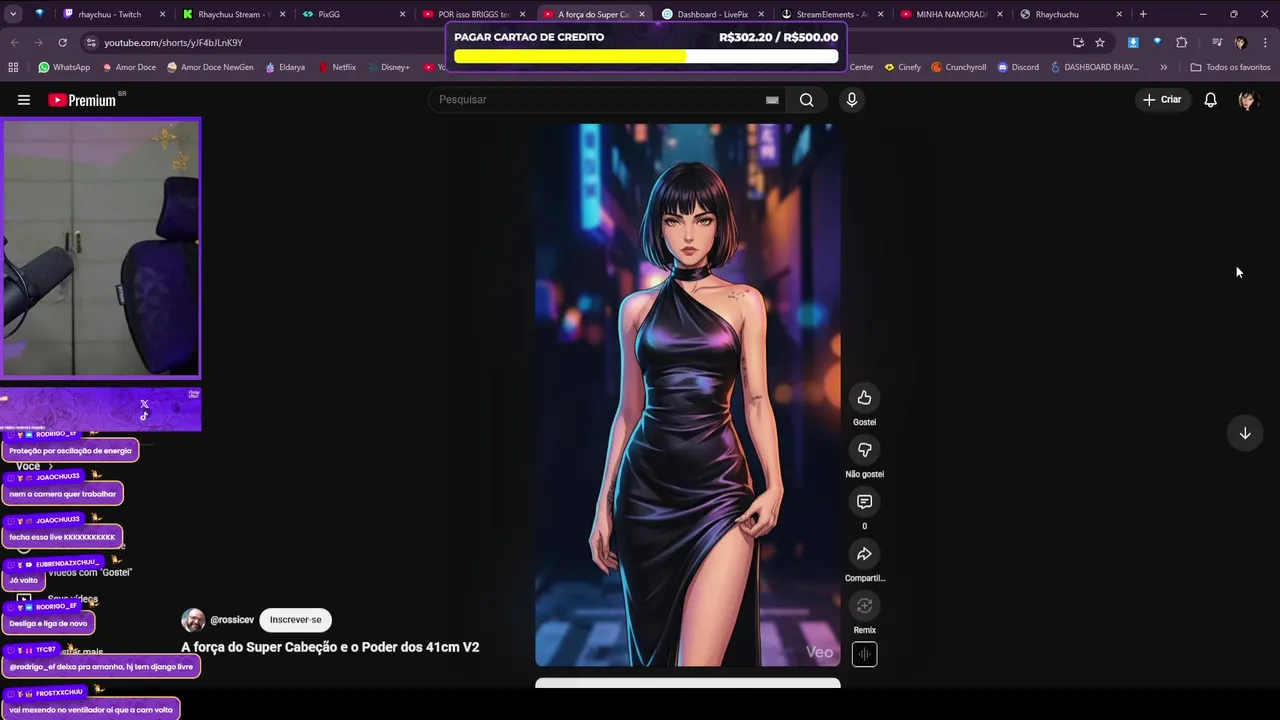Image resolution: width=1280 pixels, height=720 pixels.
Task: Go to the next short down arrow
Action: coord(1245,433)
